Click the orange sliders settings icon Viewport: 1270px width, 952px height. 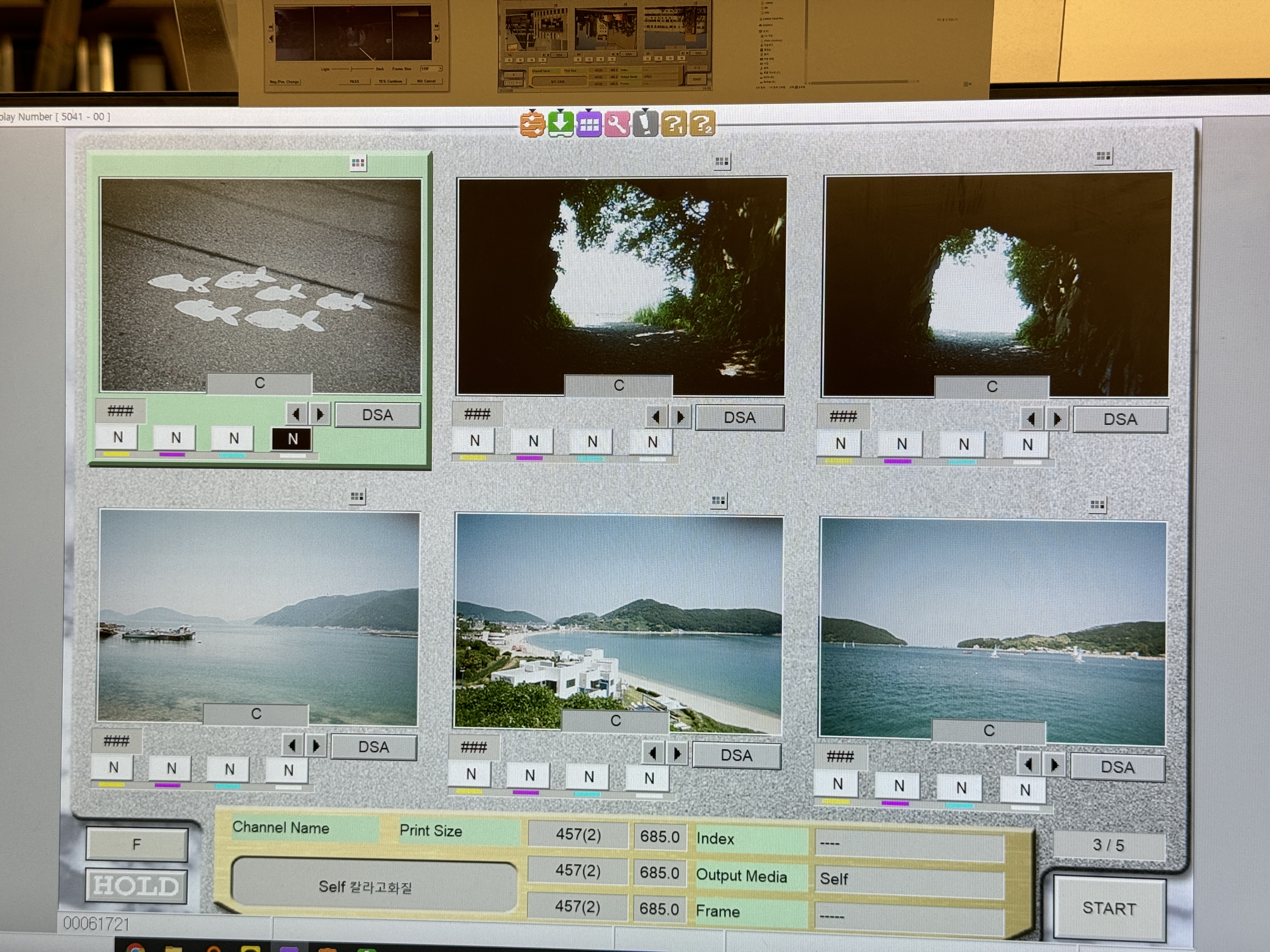click(x=532, y=123)
